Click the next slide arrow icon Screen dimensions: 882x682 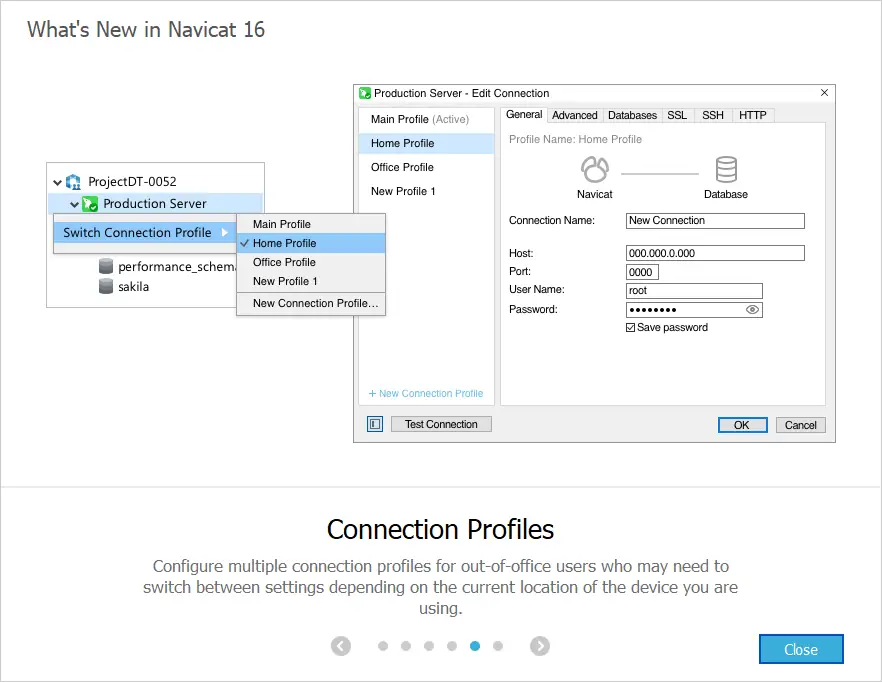point(540,646)
